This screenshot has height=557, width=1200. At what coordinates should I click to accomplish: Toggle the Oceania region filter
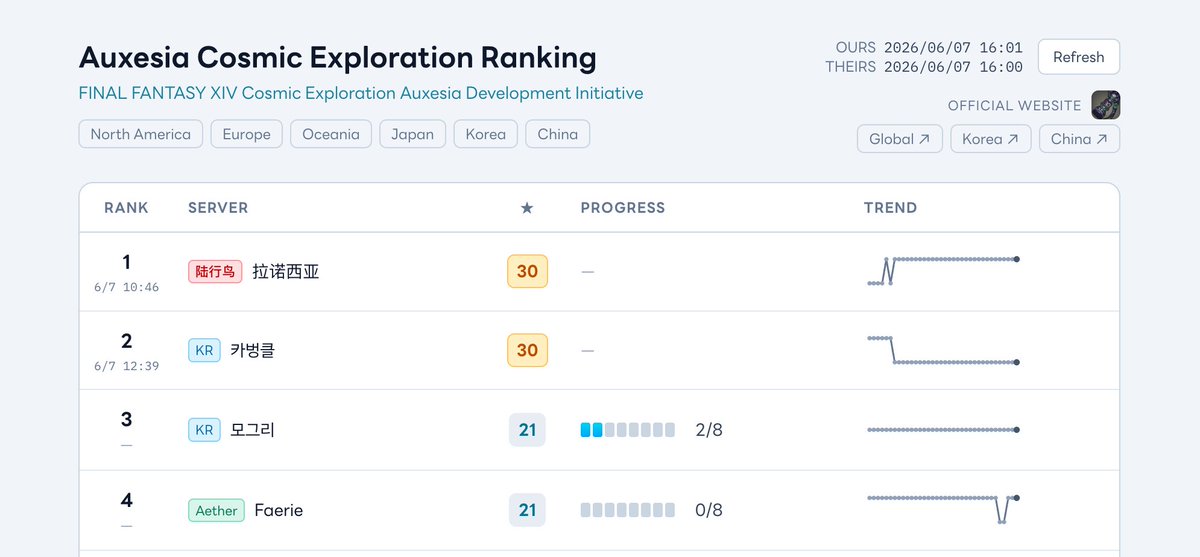pos(331,134)
